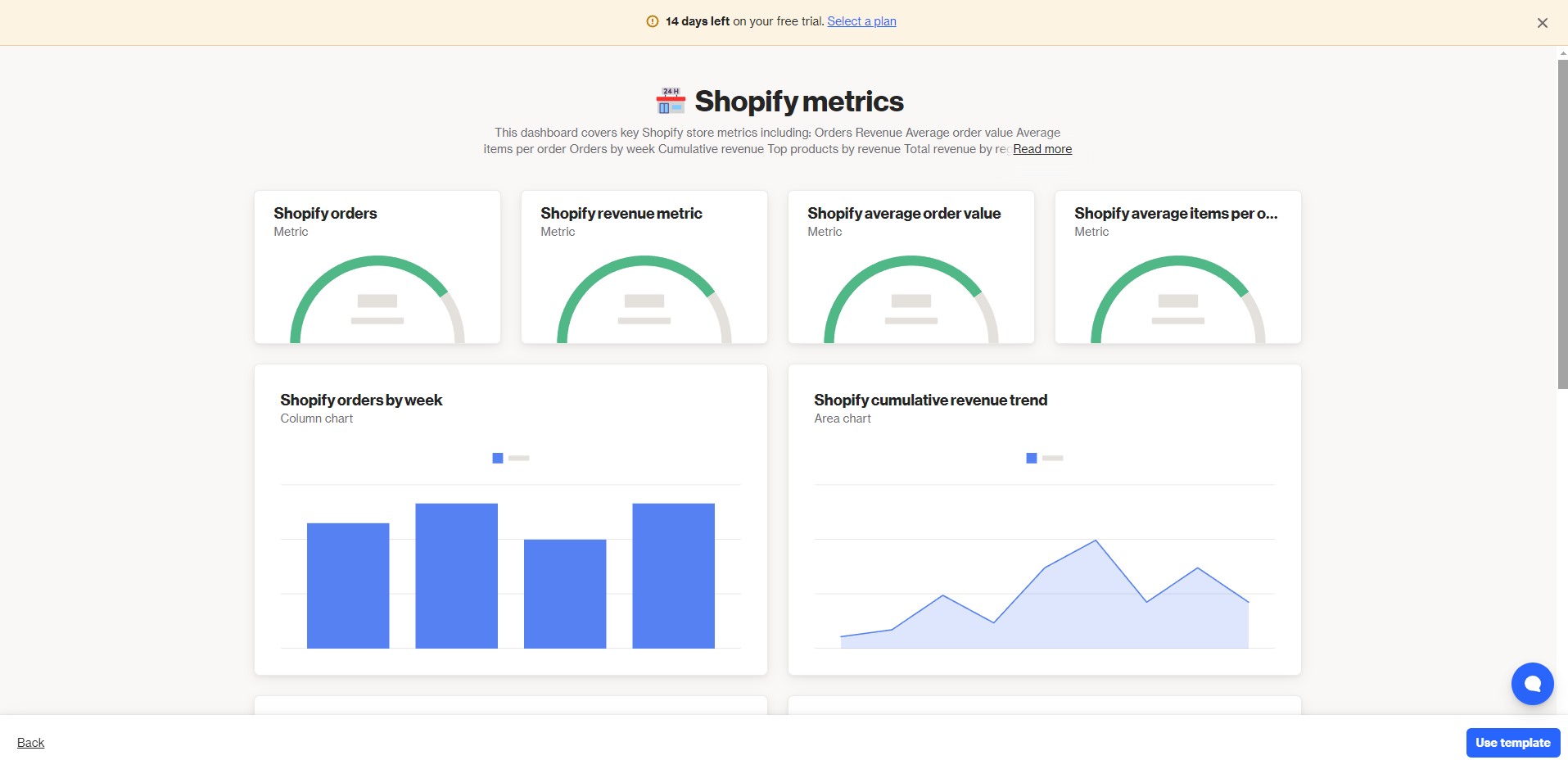
Task: Click the trial warning clock icon
Action: pyautogui.click(x=653, y=21)
